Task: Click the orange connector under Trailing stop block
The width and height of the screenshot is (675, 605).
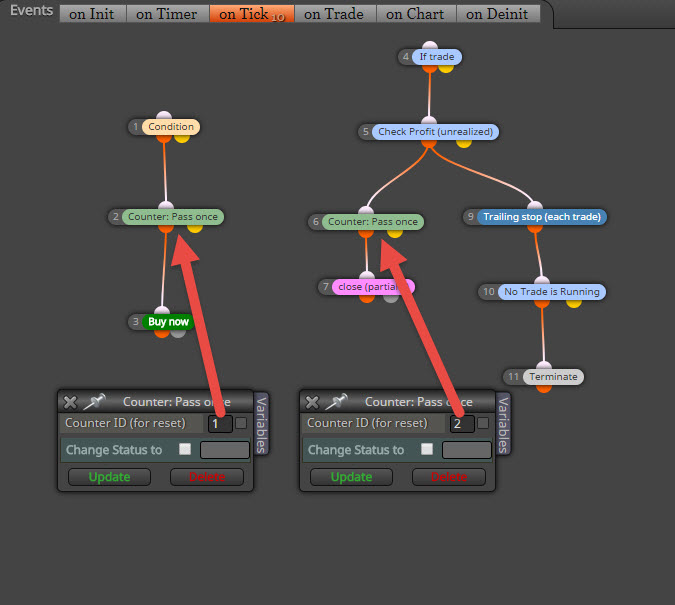Action: (x=535, y=228)
